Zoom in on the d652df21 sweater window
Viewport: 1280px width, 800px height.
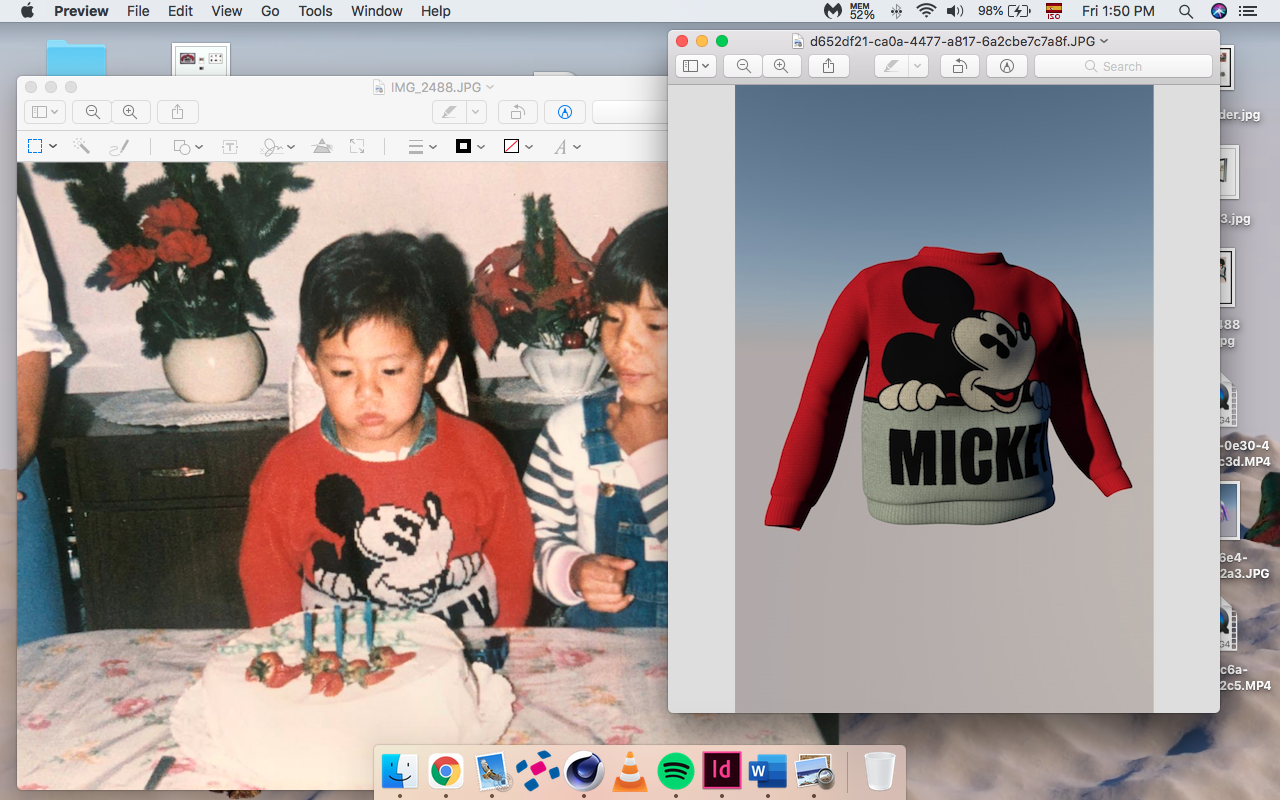[x=781, y=66]
